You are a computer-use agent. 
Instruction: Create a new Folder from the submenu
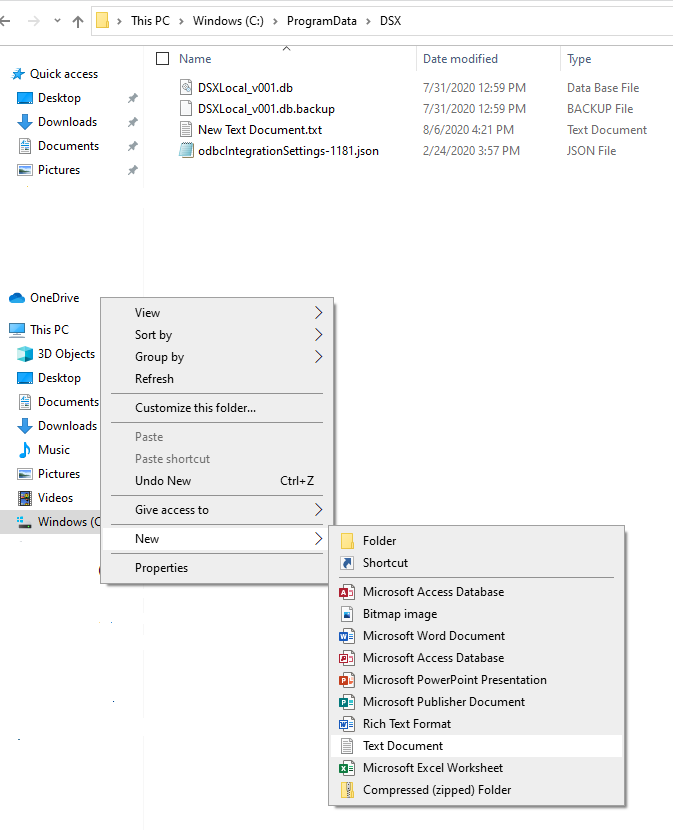click(477, 541)
